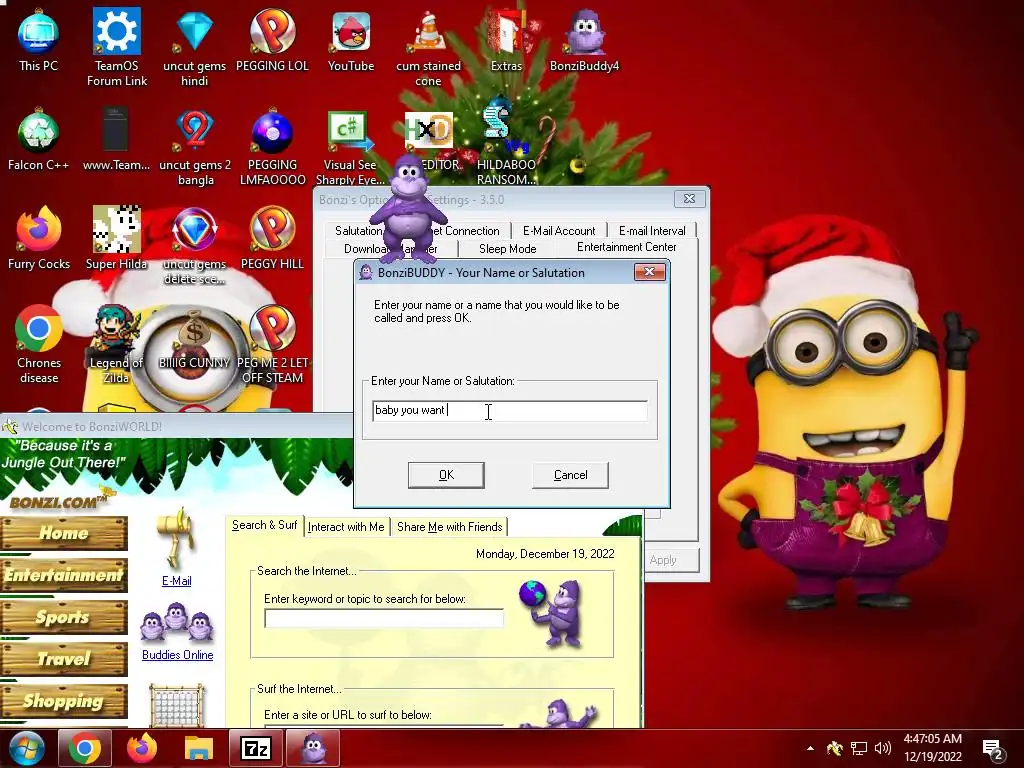Switch to BonziBuddy taskbar button

(313, 748)
